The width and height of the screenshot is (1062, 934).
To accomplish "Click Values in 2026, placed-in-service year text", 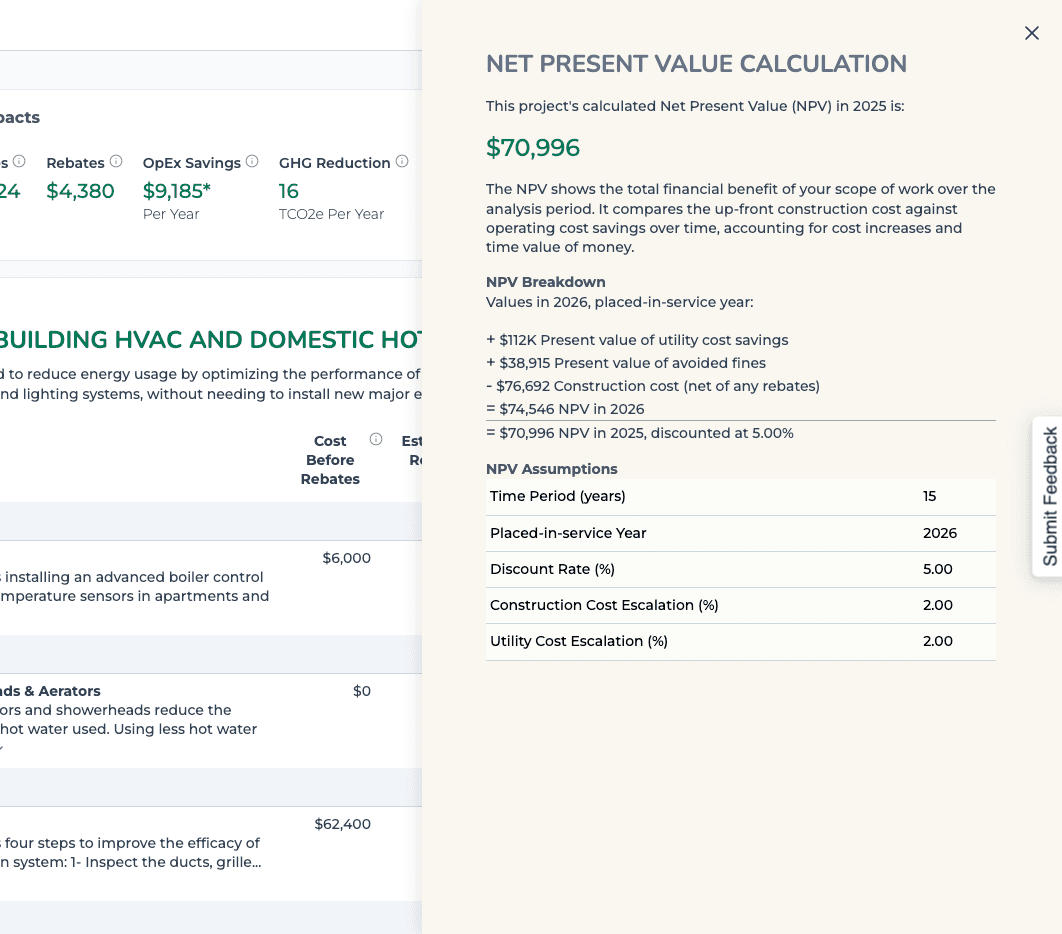I will 619,302.
